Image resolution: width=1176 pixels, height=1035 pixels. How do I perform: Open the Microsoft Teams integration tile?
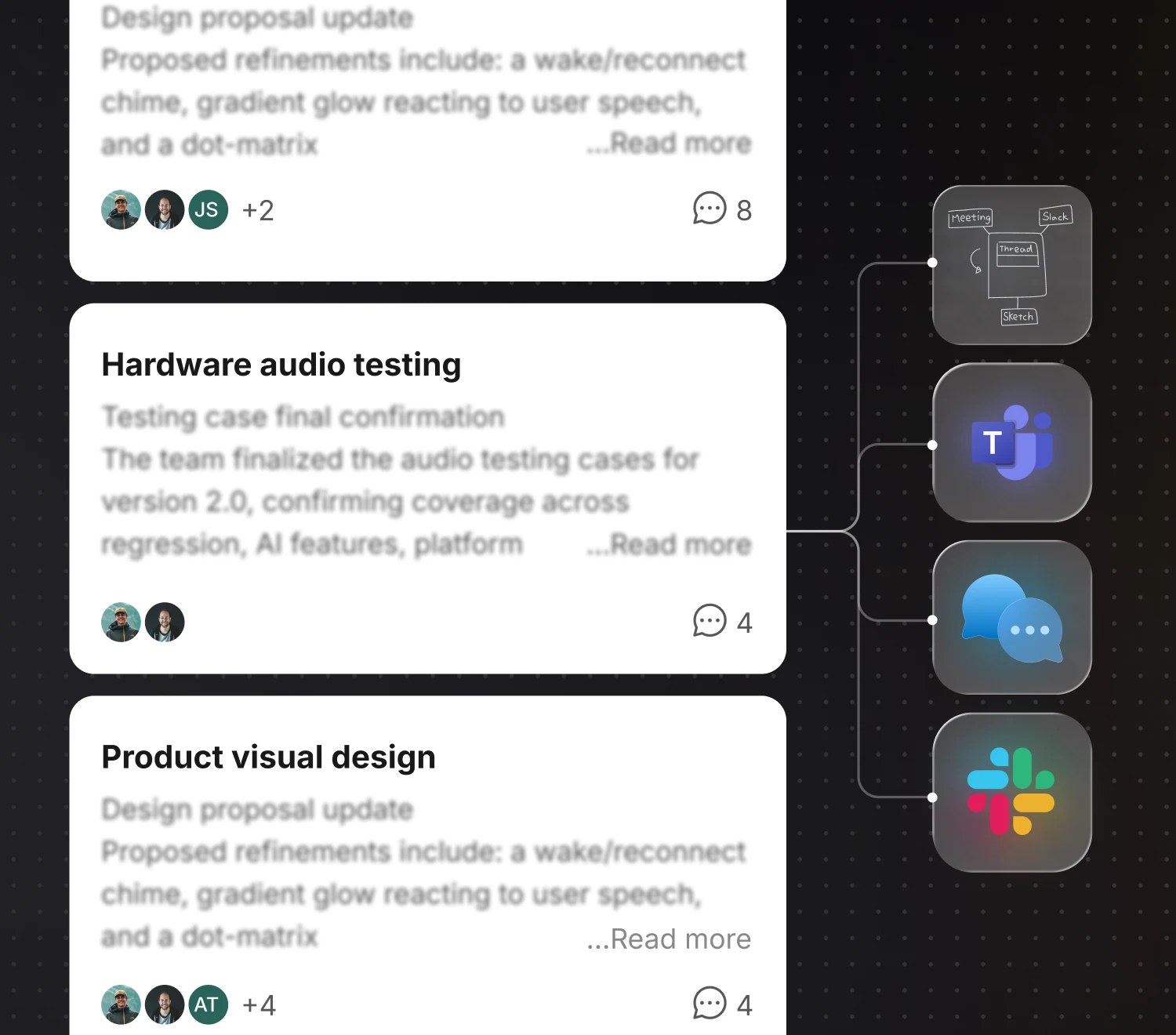[x=1012, y=442]
